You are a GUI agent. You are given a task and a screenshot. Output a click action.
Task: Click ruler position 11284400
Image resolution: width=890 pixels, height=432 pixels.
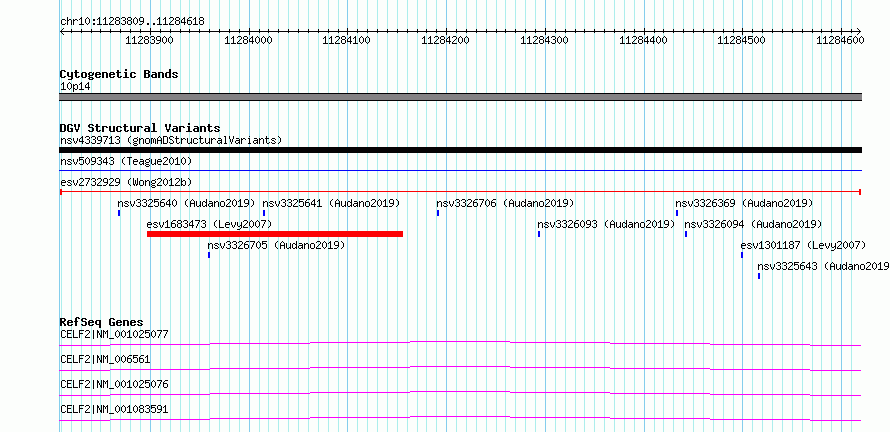point(643,40)
